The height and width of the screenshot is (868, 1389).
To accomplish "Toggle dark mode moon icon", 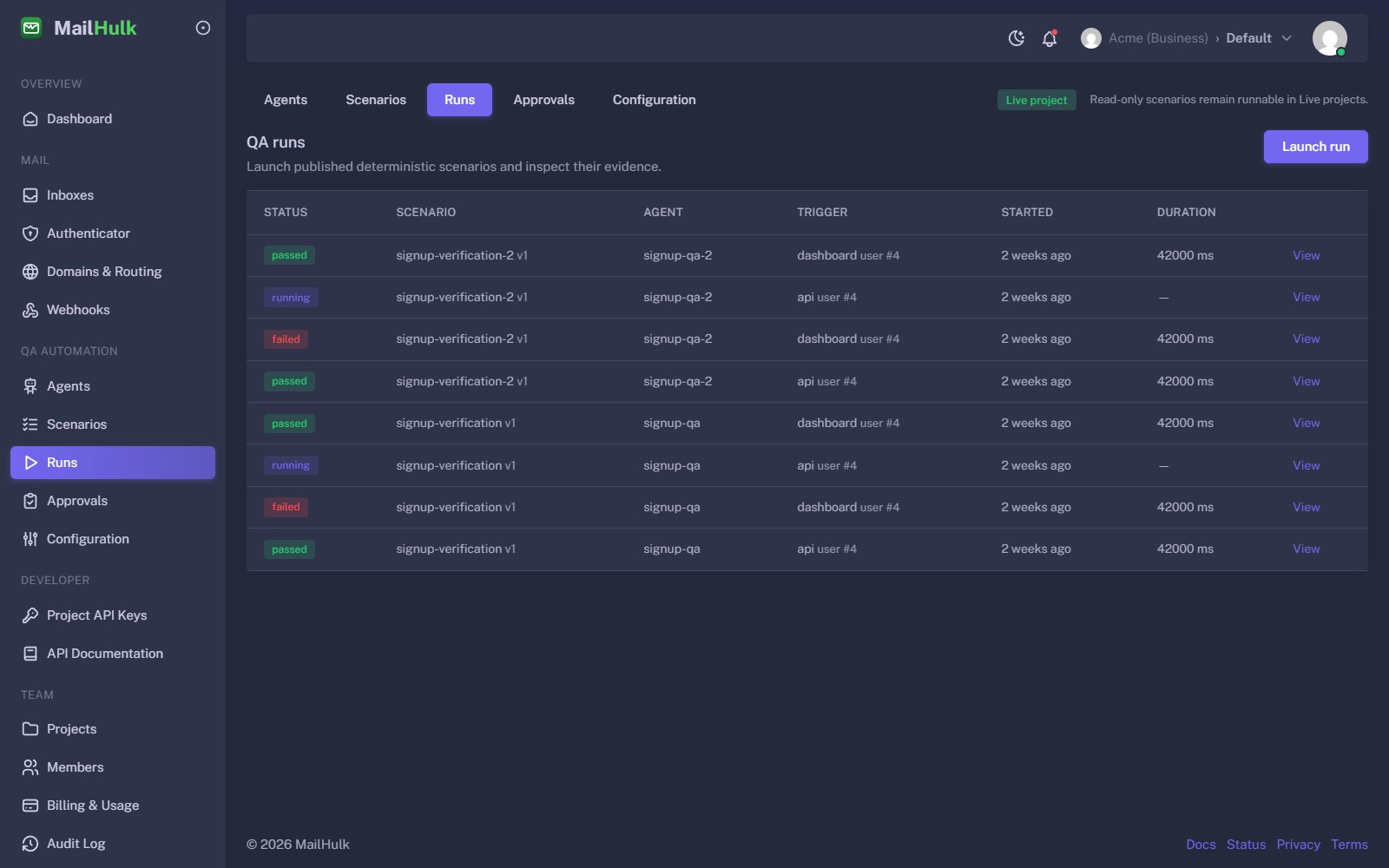I will tap(1017, 38).
